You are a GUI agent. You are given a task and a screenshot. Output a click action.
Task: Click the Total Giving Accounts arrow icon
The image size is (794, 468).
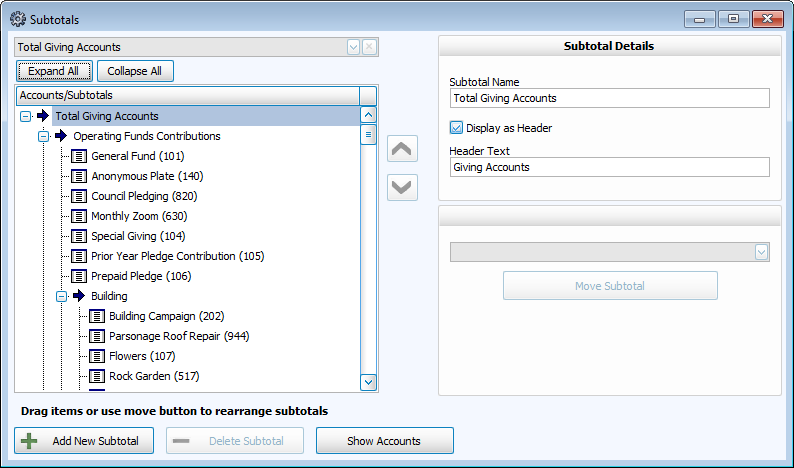(43, 116)
